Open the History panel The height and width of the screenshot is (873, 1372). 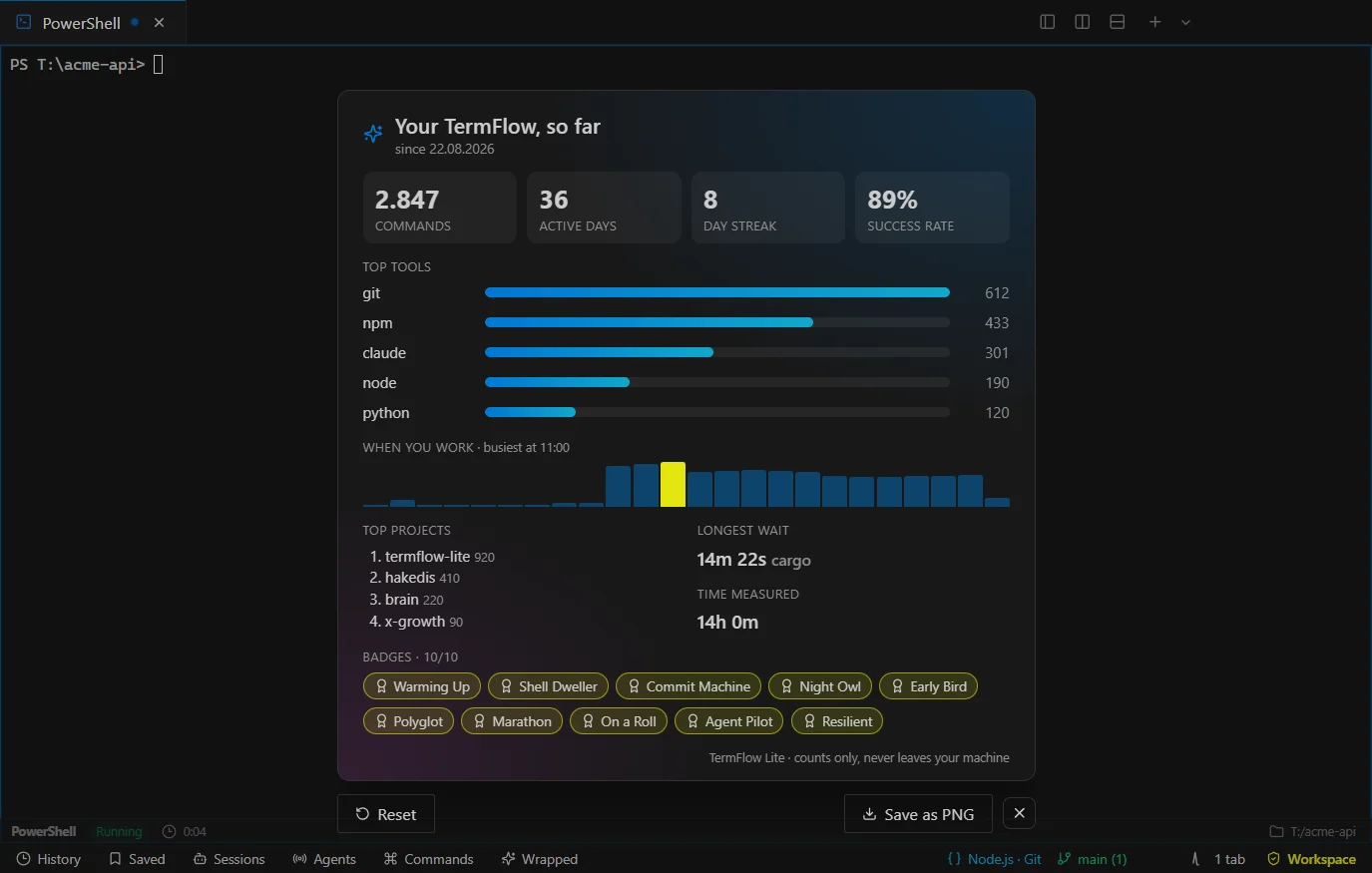point(49,859)
